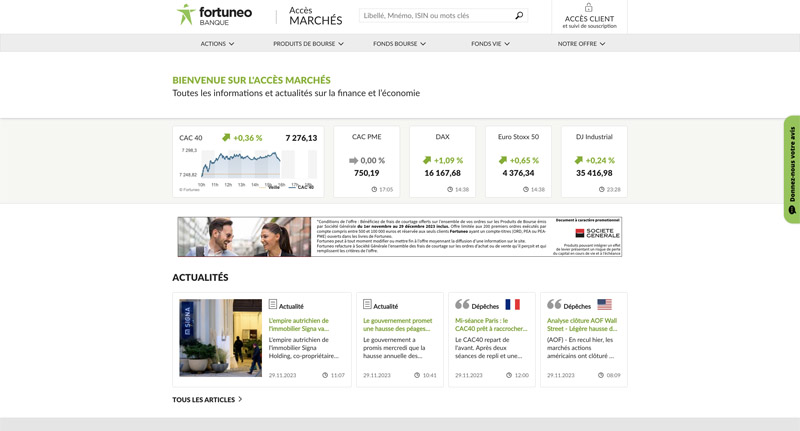800x431 pixels.
Task: Click the CAC 40 intraday chart
Action: [x=248, y=168]
